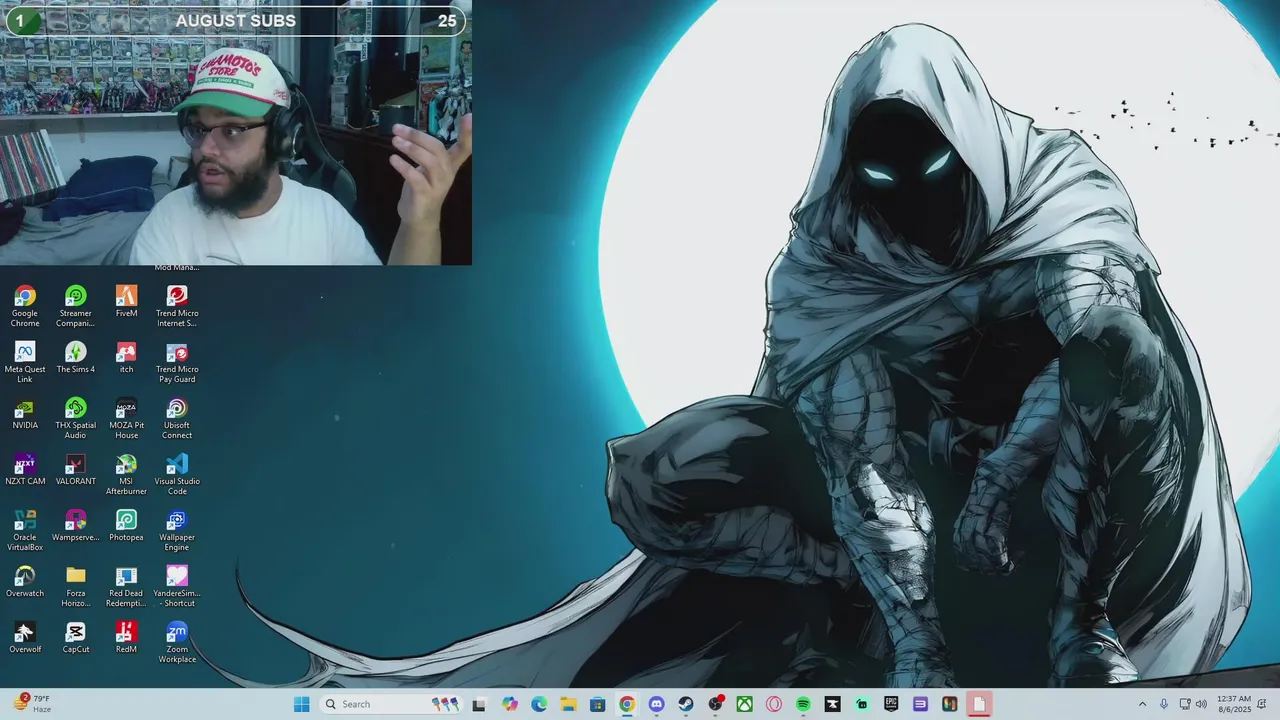Launch The Sims 4 shortcut
Image resolution: width=1280 pixels, height=720 pixels.
(76, 357)
